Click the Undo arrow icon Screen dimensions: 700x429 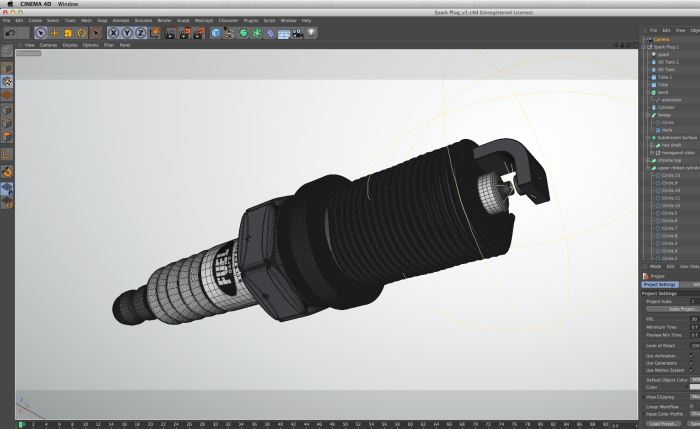(10, 33)
